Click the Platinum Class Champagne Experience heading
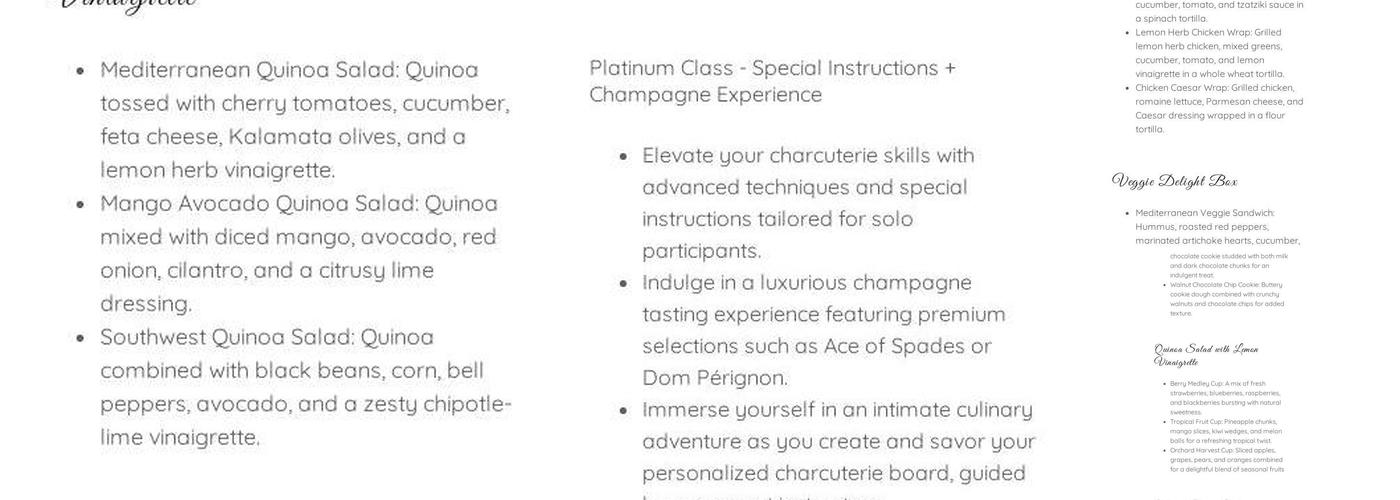The height and width of the screenshot is (500, 1400). point(772,81)
